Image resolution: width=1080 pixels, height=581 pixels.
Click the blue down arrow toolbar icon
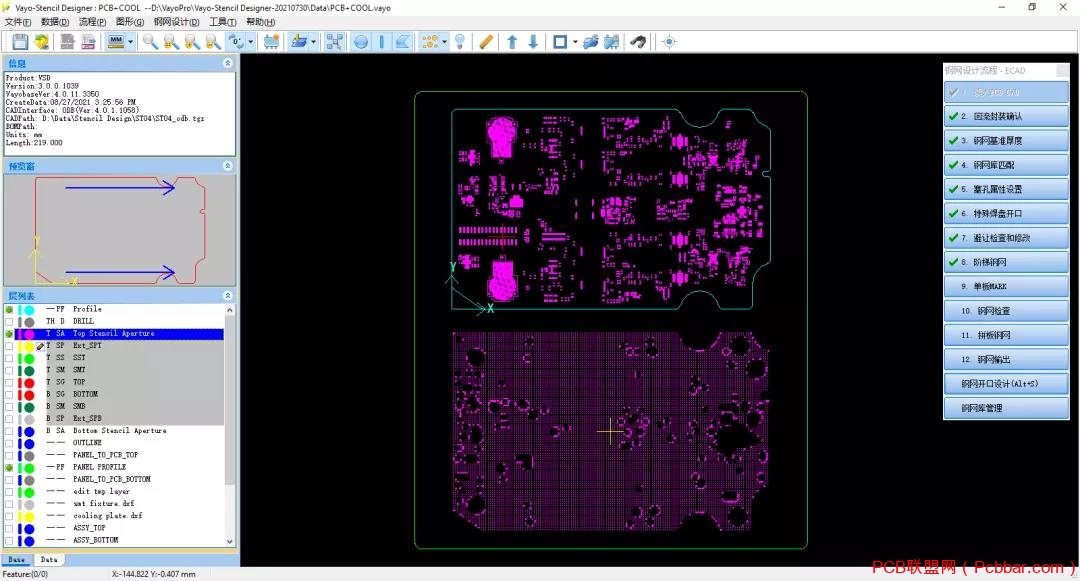[x=533, y=42]
